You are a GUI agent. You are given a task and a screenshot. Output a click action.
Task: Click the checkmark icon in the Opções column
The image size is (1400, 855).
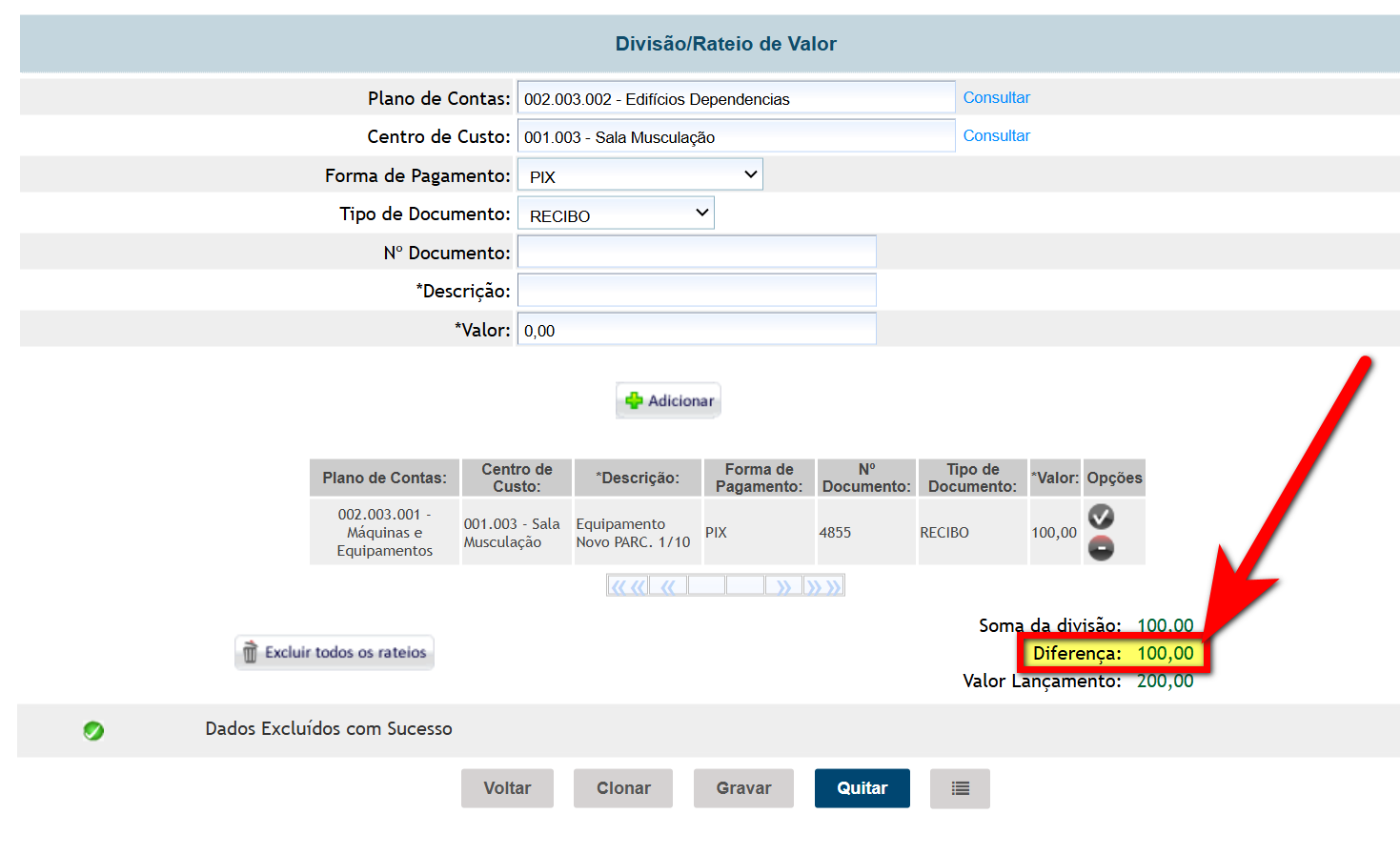point(1101,517)
